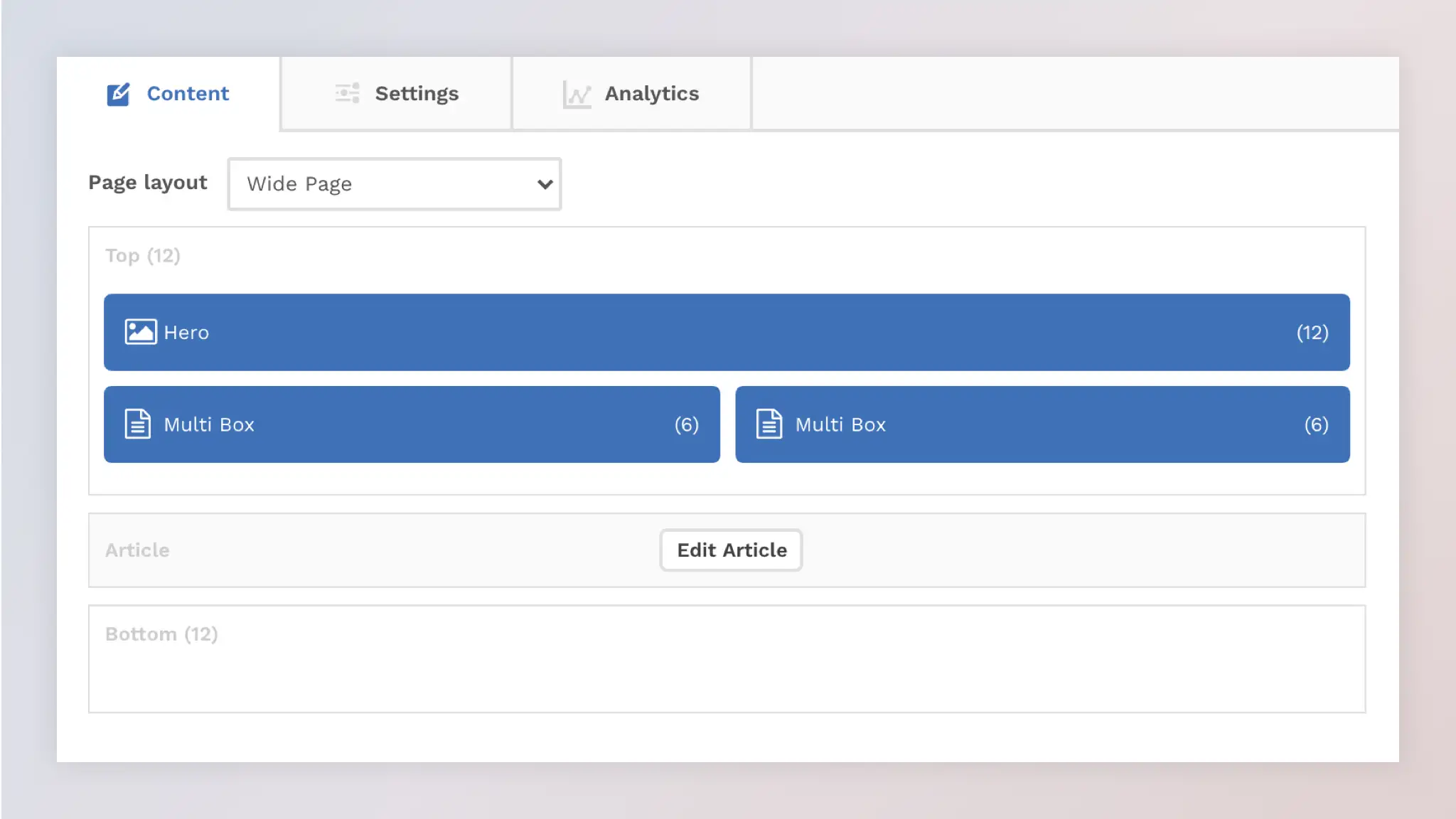
Task: Click the document icon on the right Multi Box
Action: [x=769, y=424]
